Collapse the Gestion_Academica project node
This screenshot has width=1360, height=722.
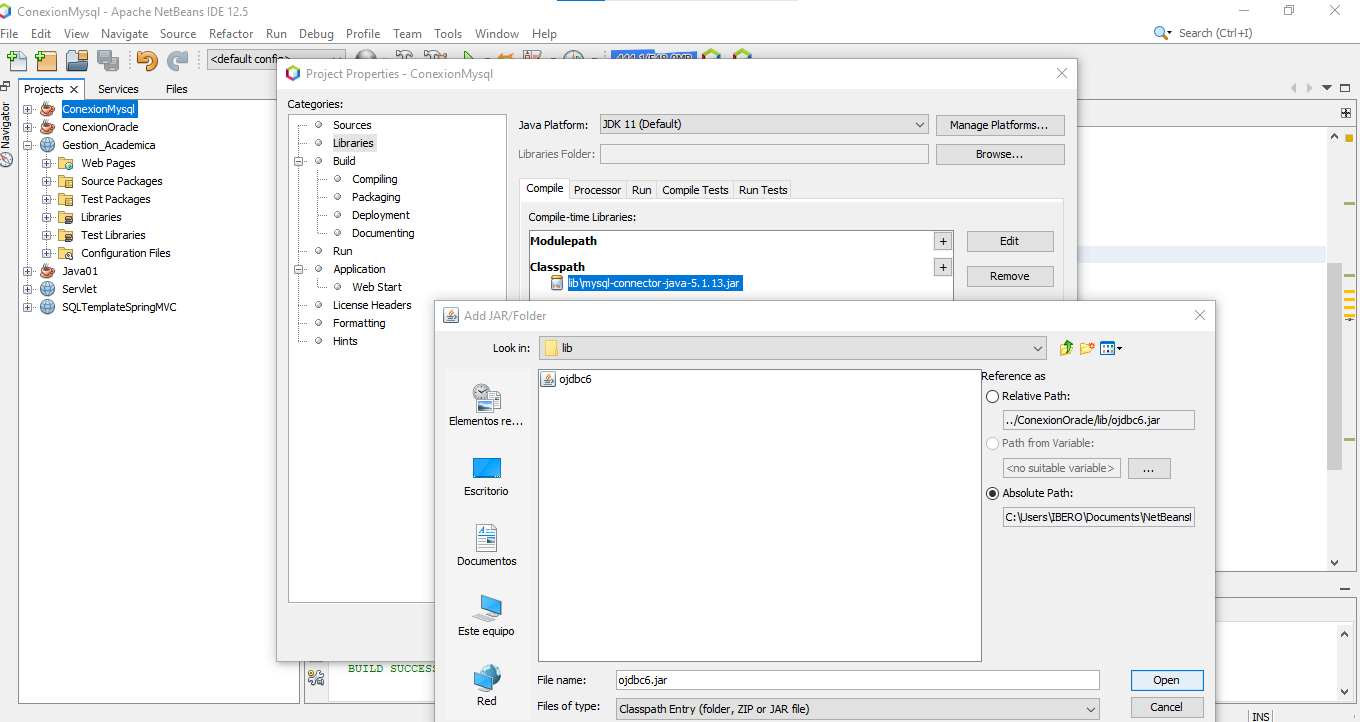(x=28, y=145)
